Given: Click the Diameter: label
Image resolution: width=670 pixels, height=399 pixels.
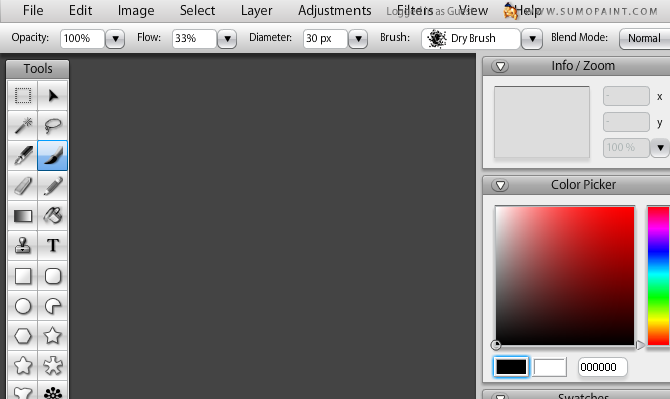Looking at the screenshot, I should 270,38.
